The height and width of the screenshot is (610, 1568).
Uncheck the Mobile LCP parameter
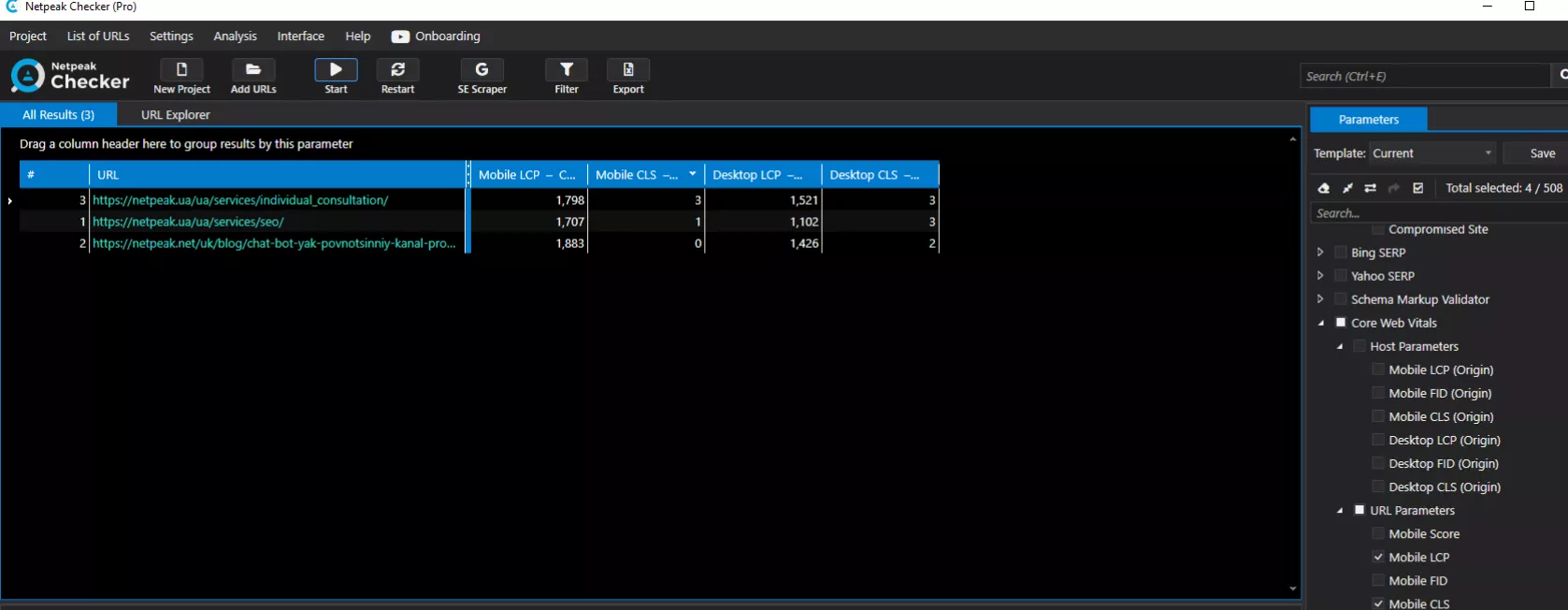pyautogui.click(x=1378, y=557)
